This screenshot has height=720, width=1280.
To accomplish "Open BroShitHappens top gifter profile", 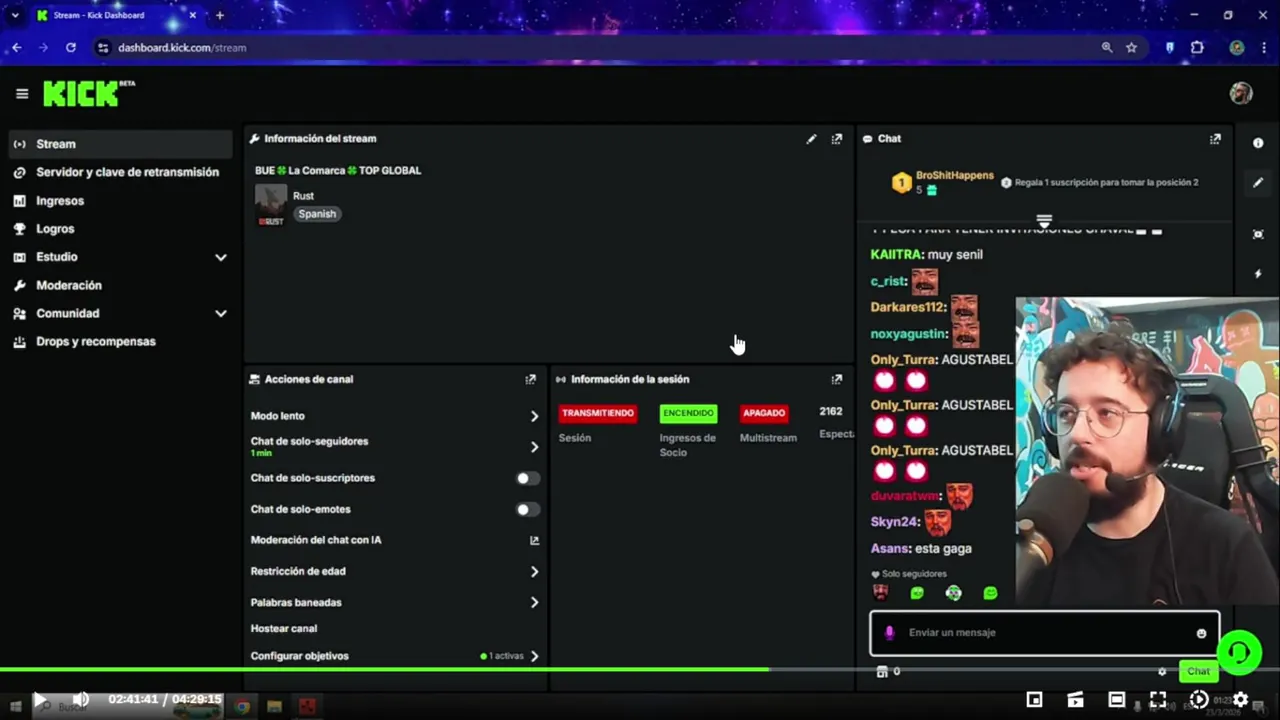I will tap(954, 175).
